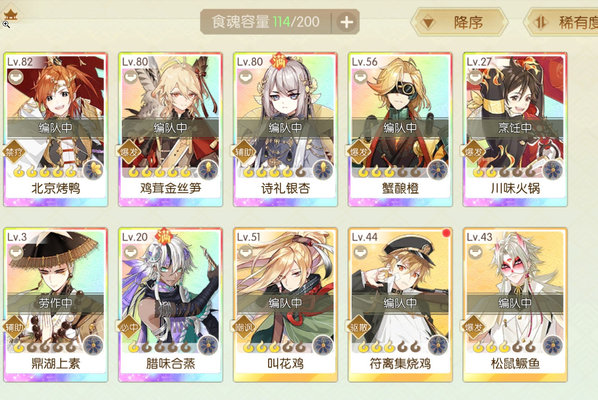The image size is (598, 400).
Task: Click the 劳作中 status banner on 鼎湖上素
Action: (56, 303)
